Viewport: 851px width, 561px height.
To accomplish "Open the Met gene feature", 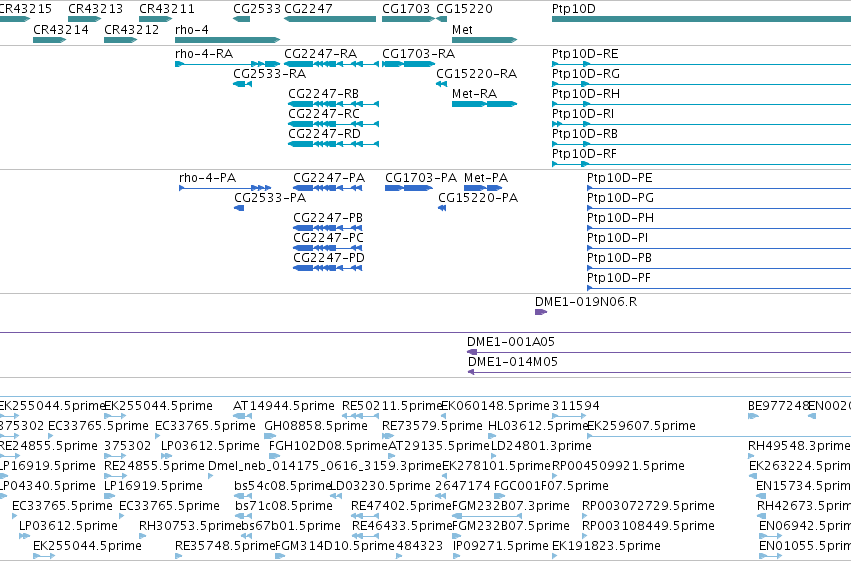I will (484, 40).
